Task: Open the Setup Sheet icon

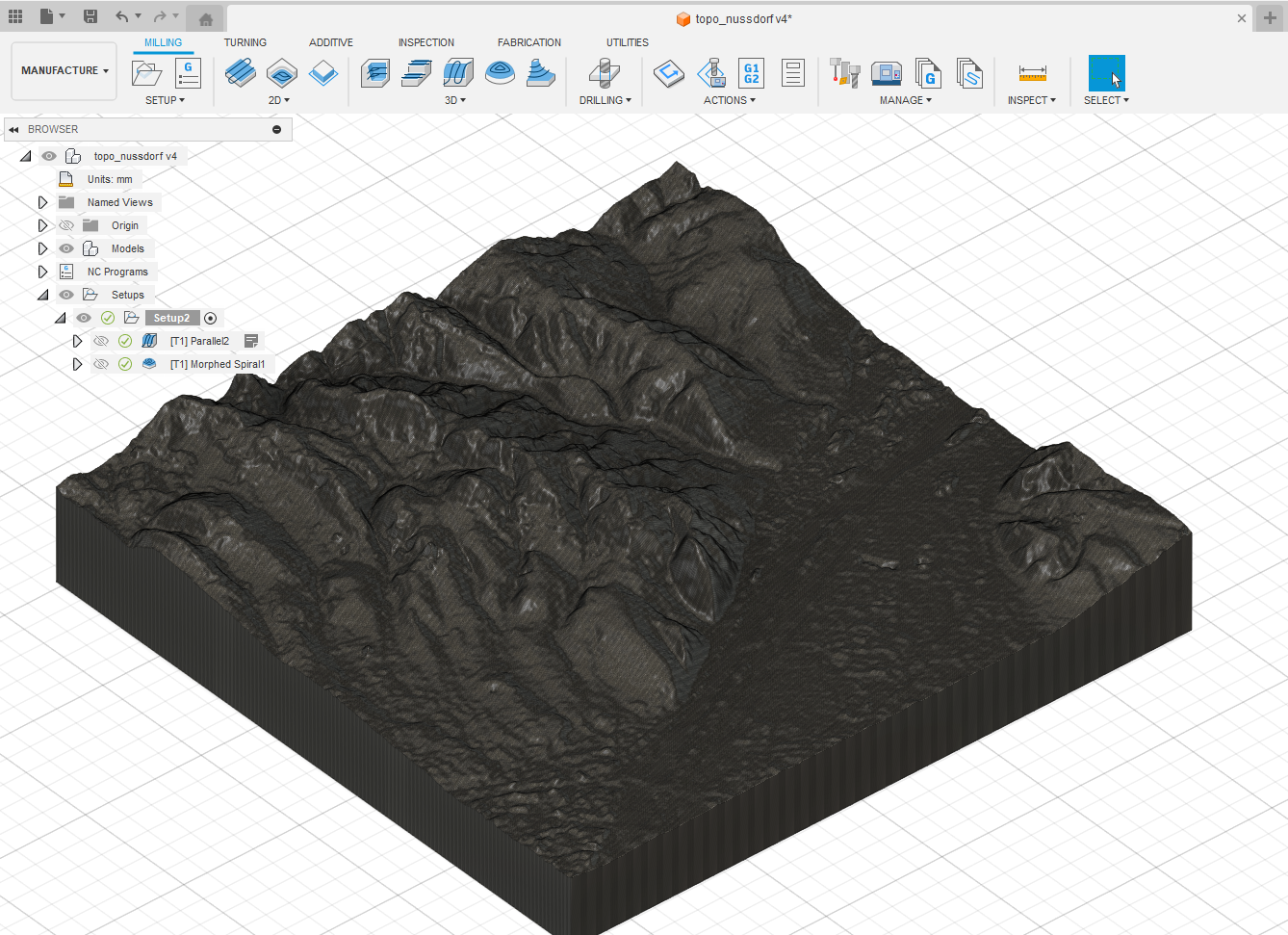Action: pos(793,73)
